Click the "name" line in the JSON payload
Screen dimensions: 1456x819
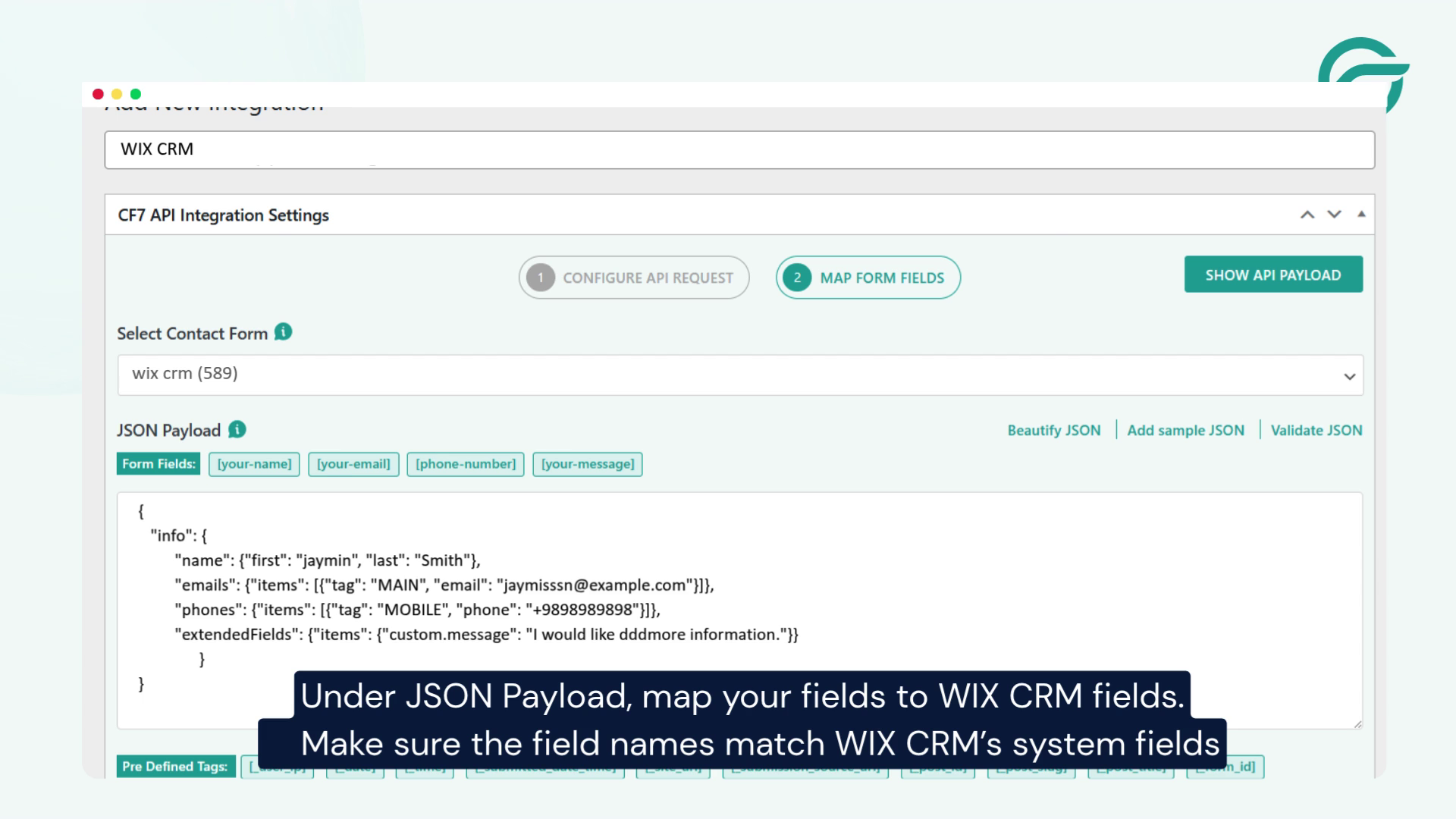[x=328, y=560]
